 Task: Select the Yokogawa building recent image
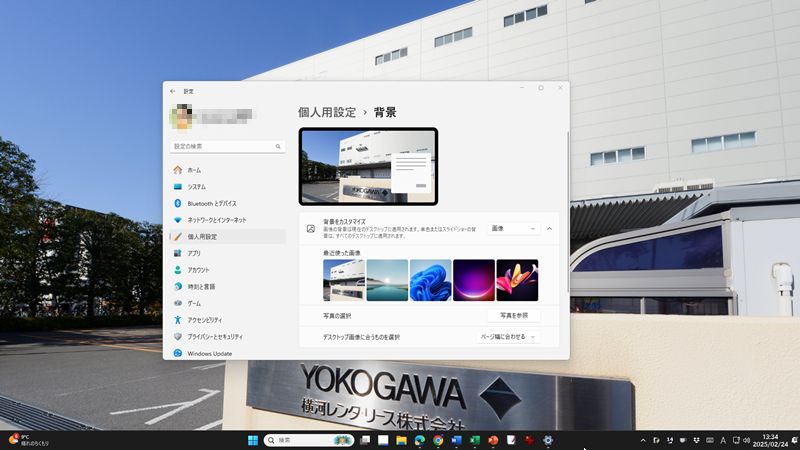pyautogui.click(x=344, y=280)
